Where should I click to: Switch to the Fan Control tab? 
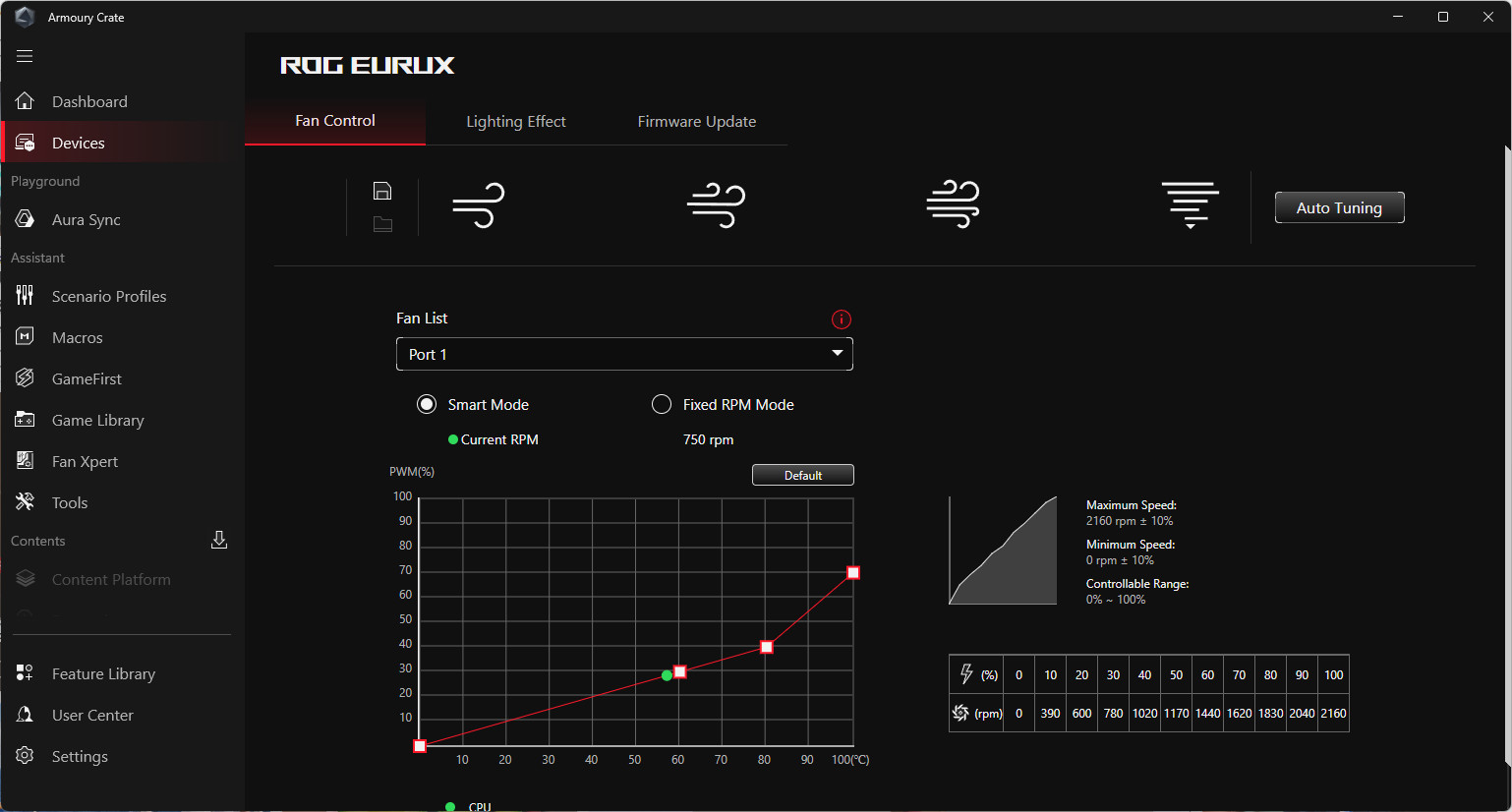[335, 121]
